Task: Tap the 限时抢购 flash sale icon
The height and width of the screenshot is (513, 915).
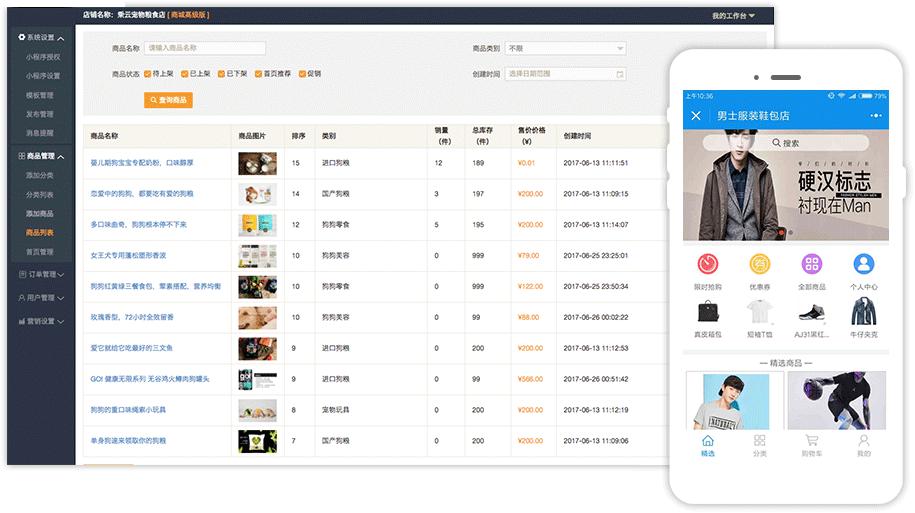Action: click(707, 265)
